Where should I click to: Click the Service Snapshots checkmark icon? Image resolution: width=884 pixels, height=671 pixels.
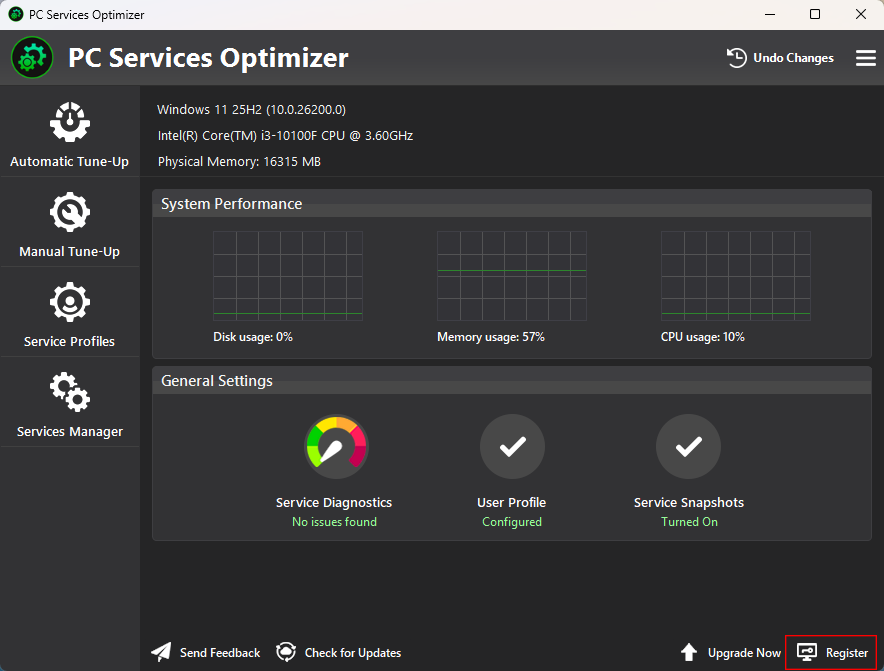click(x=688, y=447)
